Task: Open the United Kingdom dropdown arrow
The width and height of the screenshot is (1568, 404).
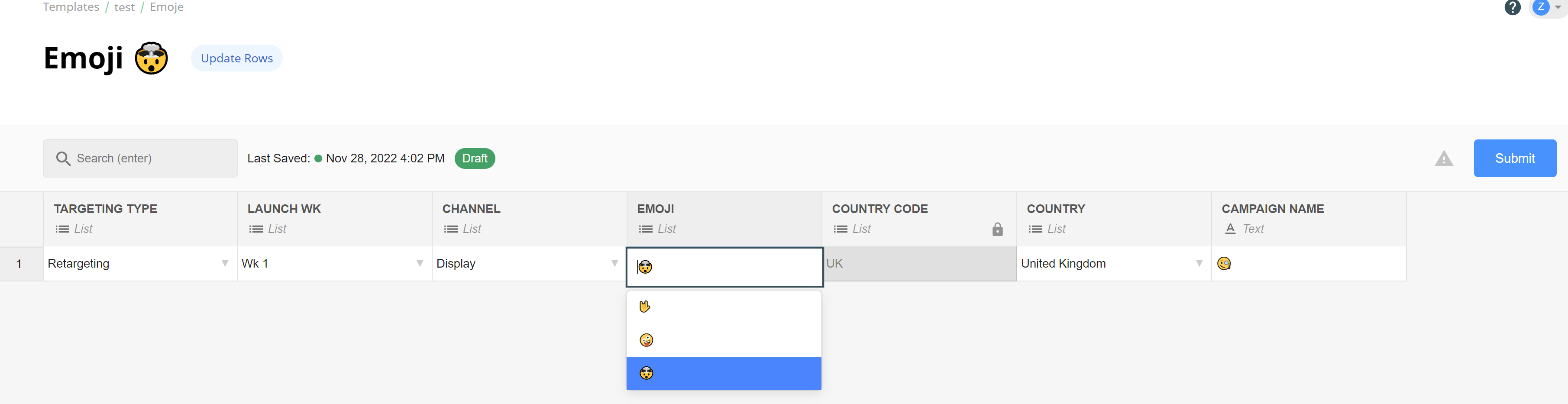Action: click(x=1199, y=263)
